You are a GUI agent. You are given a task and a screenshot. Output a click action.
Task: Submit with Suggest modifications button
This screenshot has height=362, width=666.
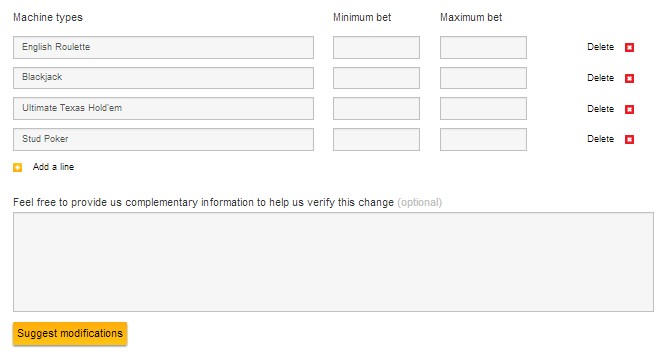70,334
